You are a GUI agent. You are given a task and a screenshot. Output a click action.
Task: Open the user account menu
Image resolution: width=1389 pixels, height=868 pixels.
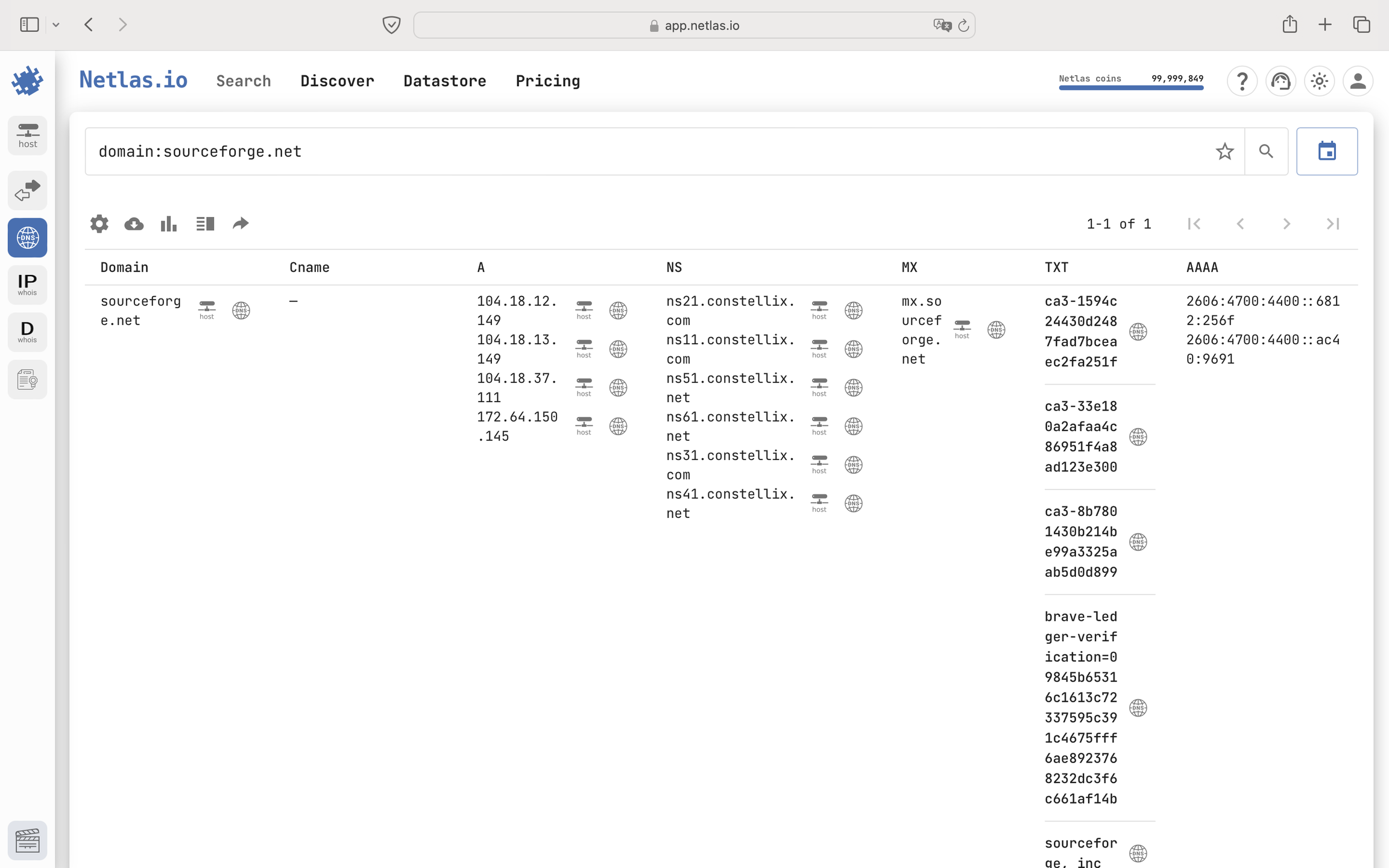click(x=1358, y=81)
